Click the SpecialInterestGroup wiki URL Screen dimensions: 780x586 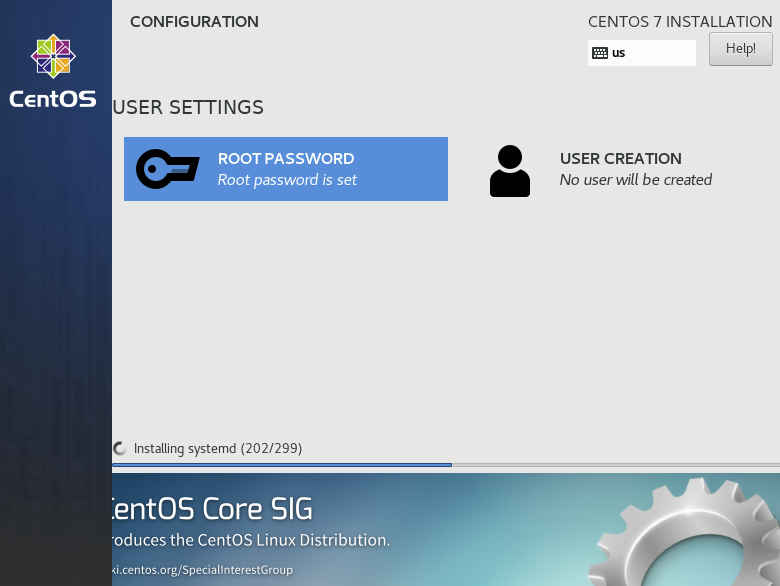(202, 570)
